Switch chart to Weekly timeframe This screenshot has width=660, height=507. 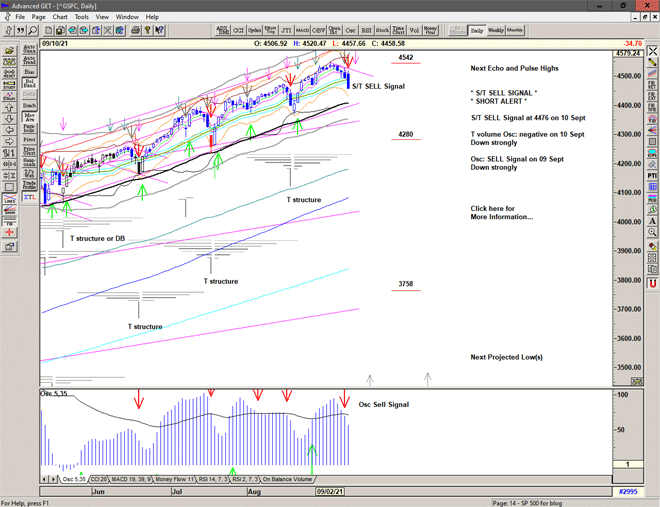[x=496, y=30]
